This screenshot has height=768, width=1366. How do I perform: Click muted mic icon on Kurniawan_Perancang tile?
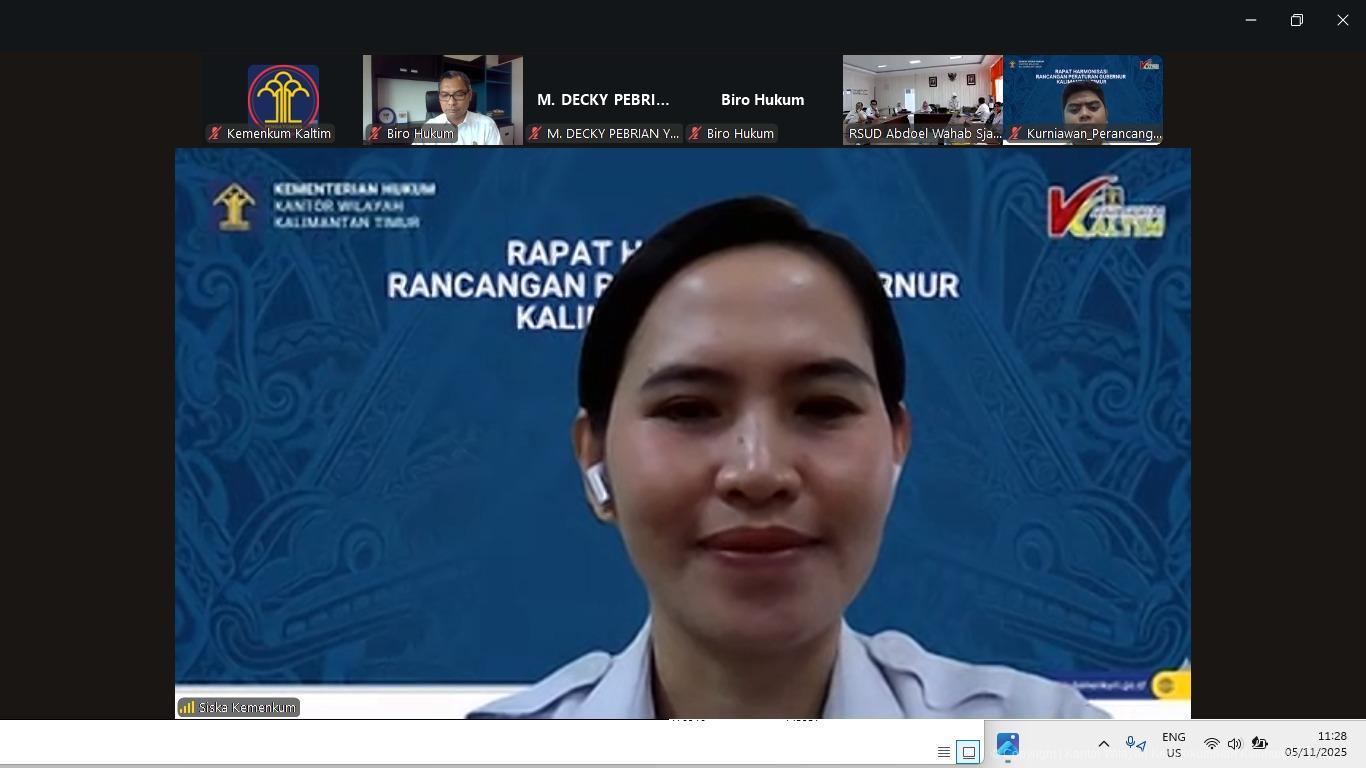click(x=1015, y=134)
